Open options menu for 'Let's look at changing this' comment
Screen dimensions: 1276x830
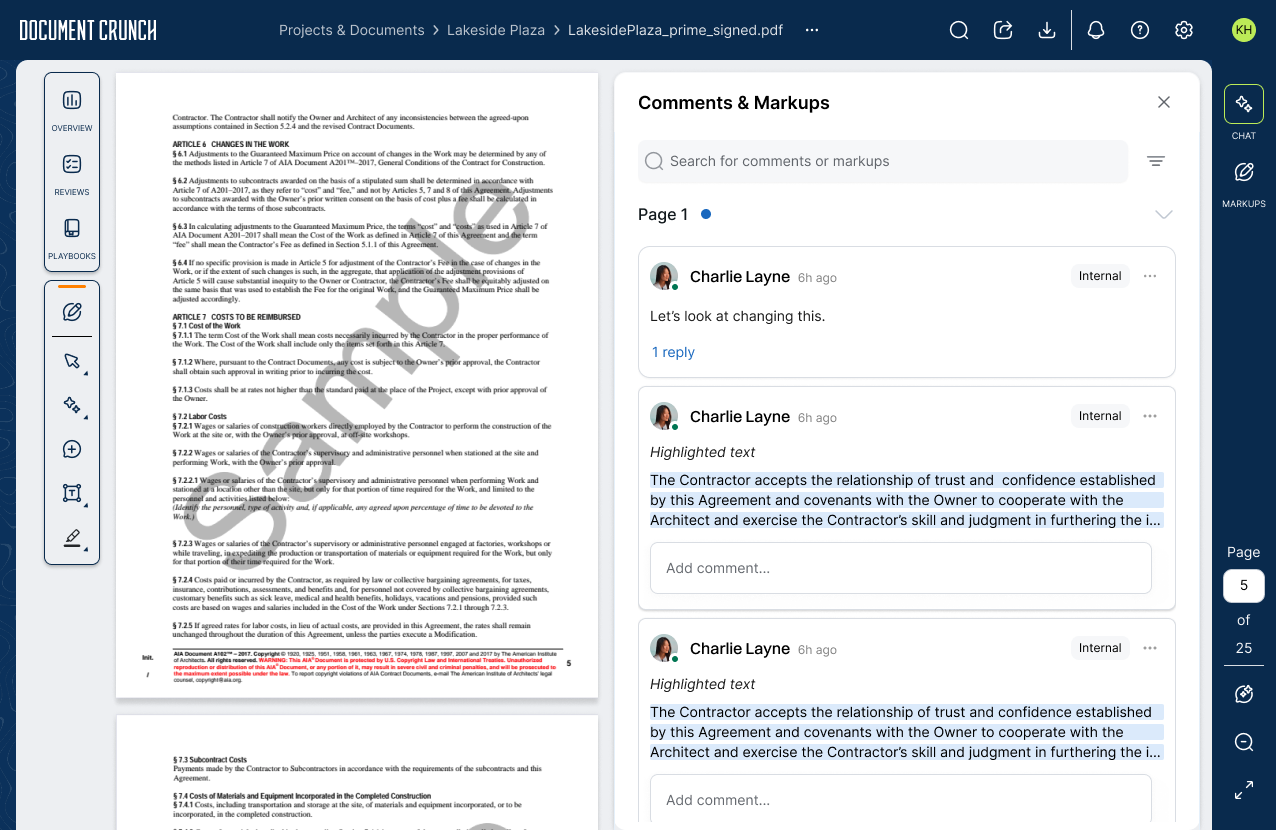(1150, 276)
